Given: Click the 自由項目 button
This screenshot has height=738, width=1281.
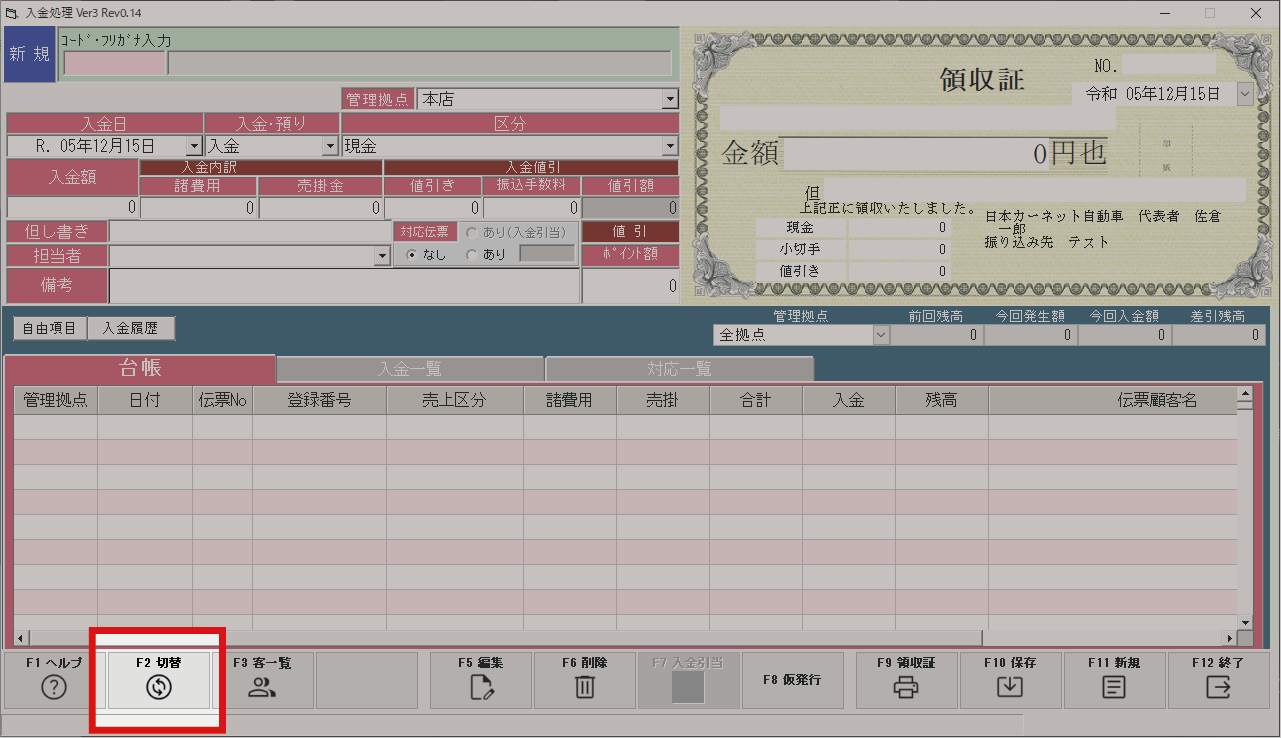Looking at the screenshot, I should (50, 328).
